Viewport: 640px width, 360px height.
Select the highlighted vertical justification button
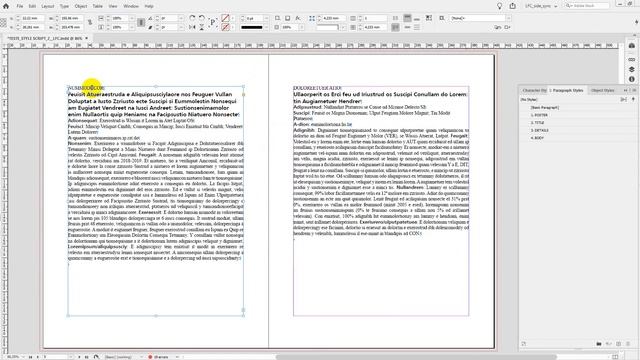click(x=395, y=27)
